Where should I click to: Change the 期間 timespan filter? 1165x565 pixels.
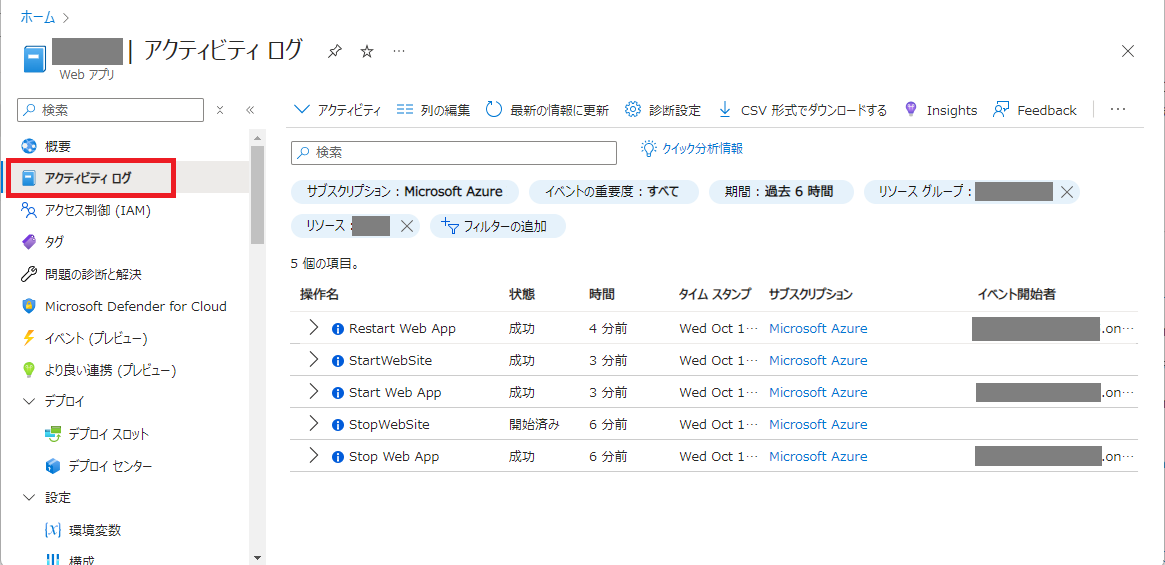point(782,192)
